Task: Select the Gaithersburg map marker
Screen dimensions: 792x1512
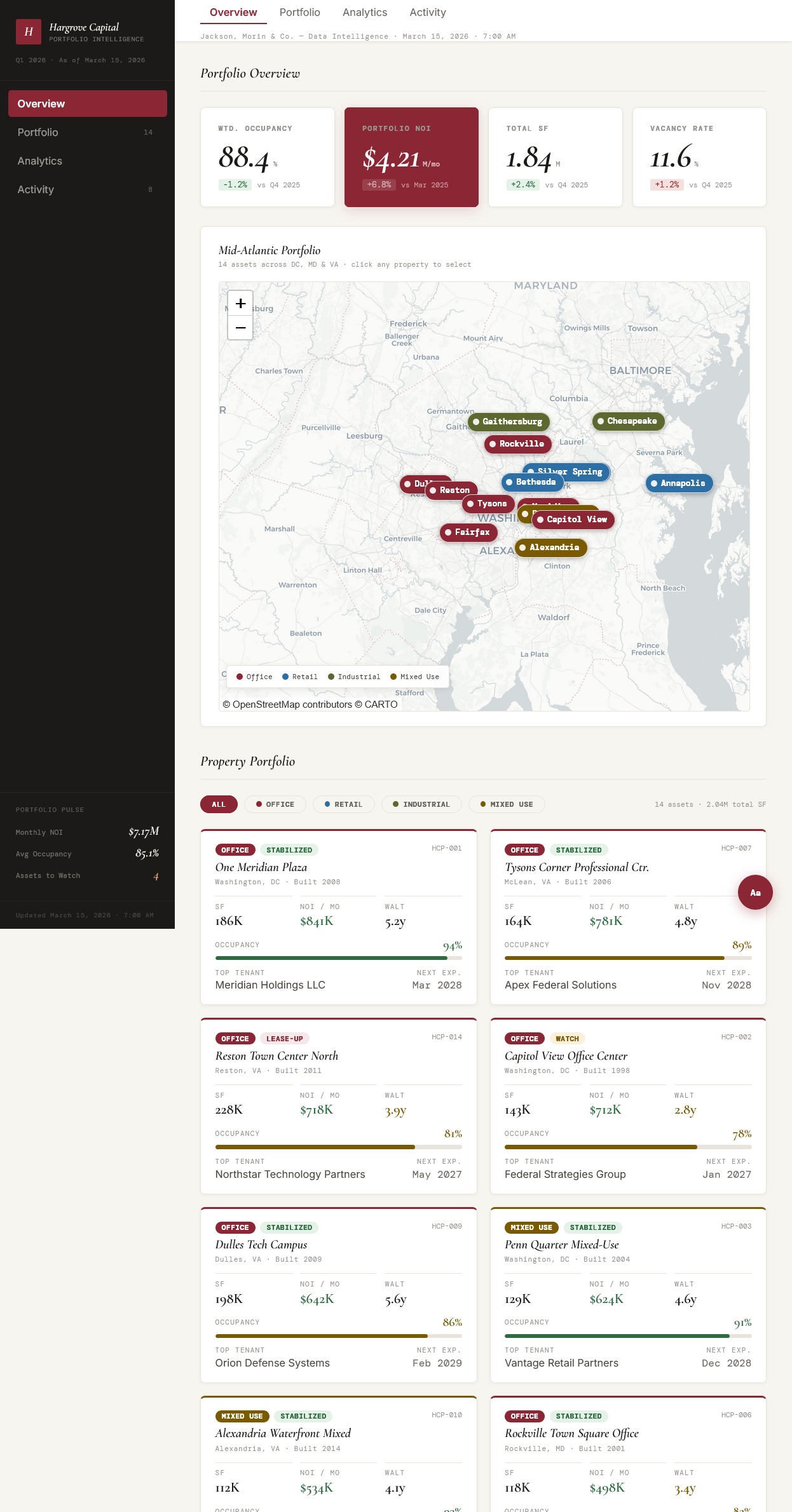Action: 509,422
